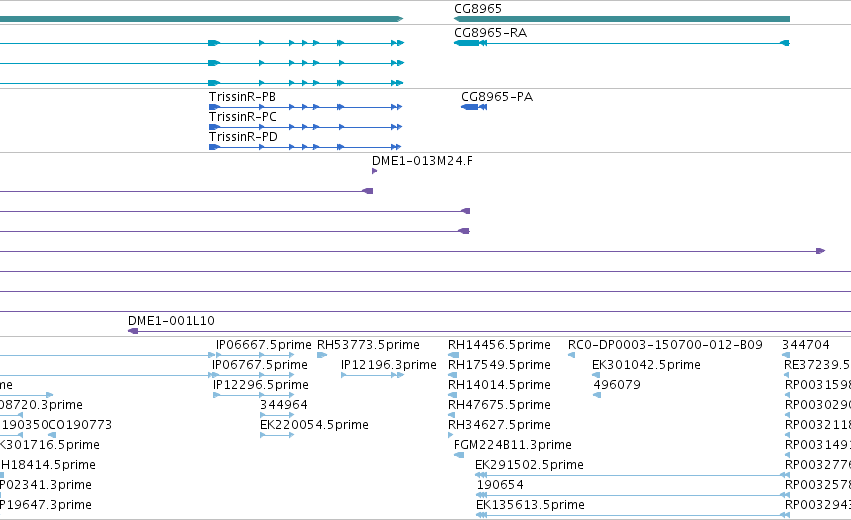Select the TrissinR-PC label
The image size is (851, 520).
click(x=243, y=117)
